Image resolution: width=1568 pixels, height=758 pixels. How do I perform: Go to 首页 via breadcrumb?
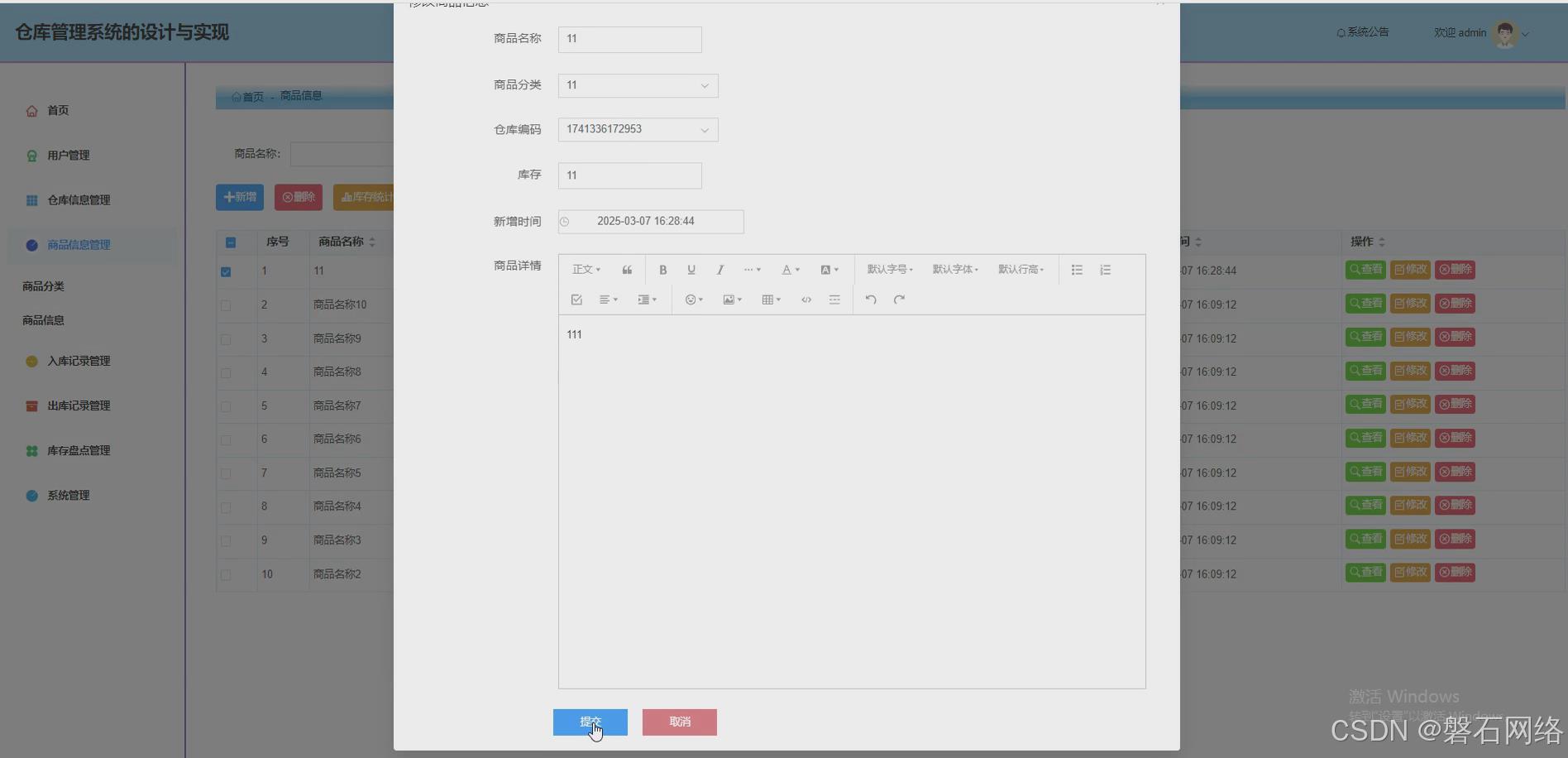pos(247,97)
